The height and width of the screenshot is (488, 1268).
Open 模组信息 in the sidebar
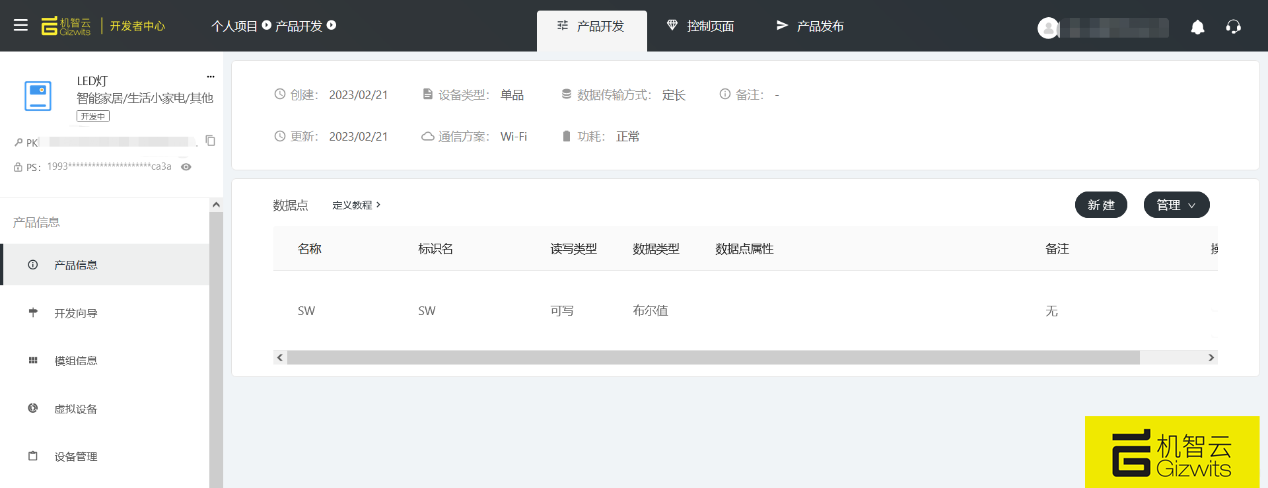tap(104, 361)
